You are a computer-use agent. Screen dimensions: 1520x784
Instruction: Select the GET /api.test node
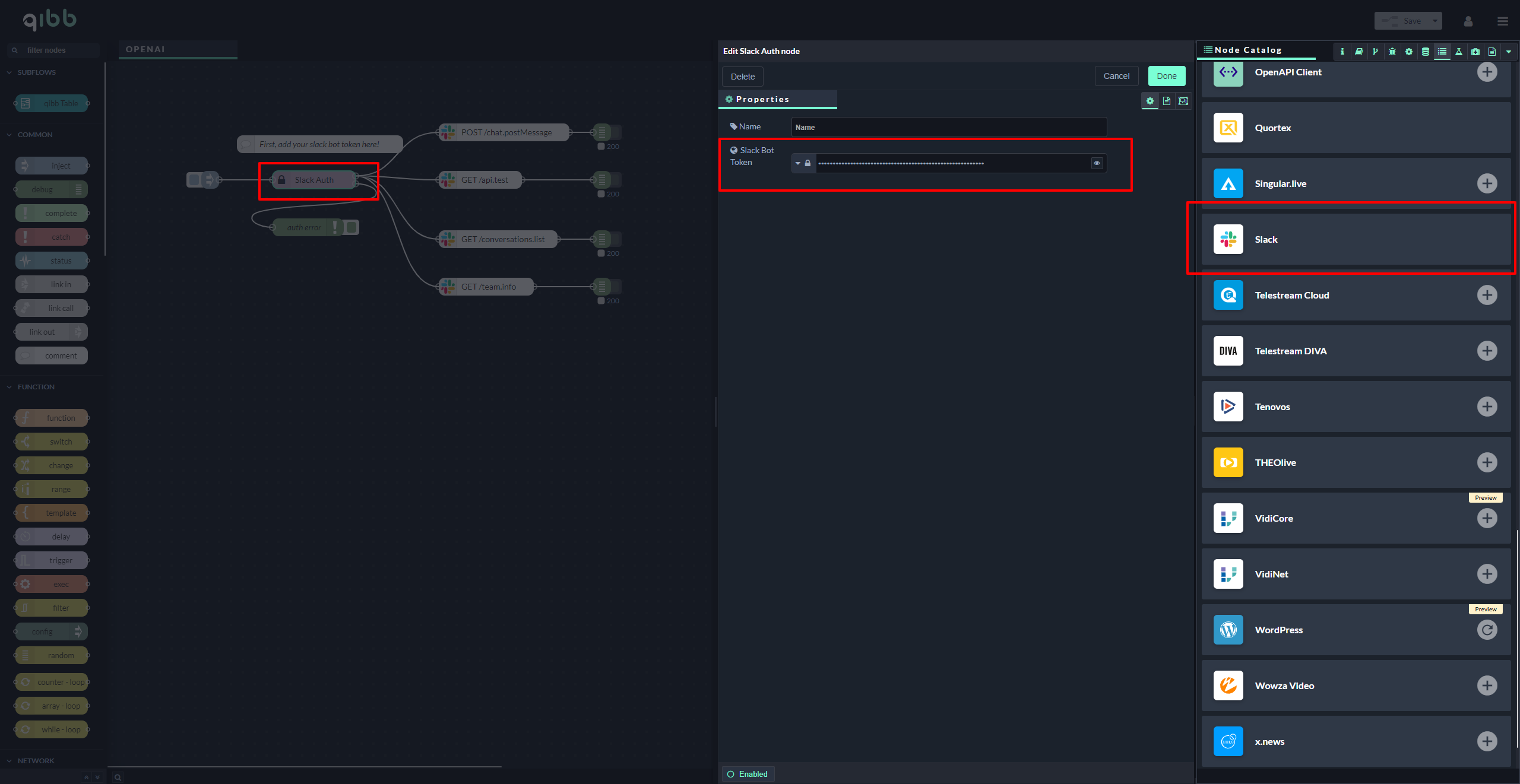tap(480, 180)
